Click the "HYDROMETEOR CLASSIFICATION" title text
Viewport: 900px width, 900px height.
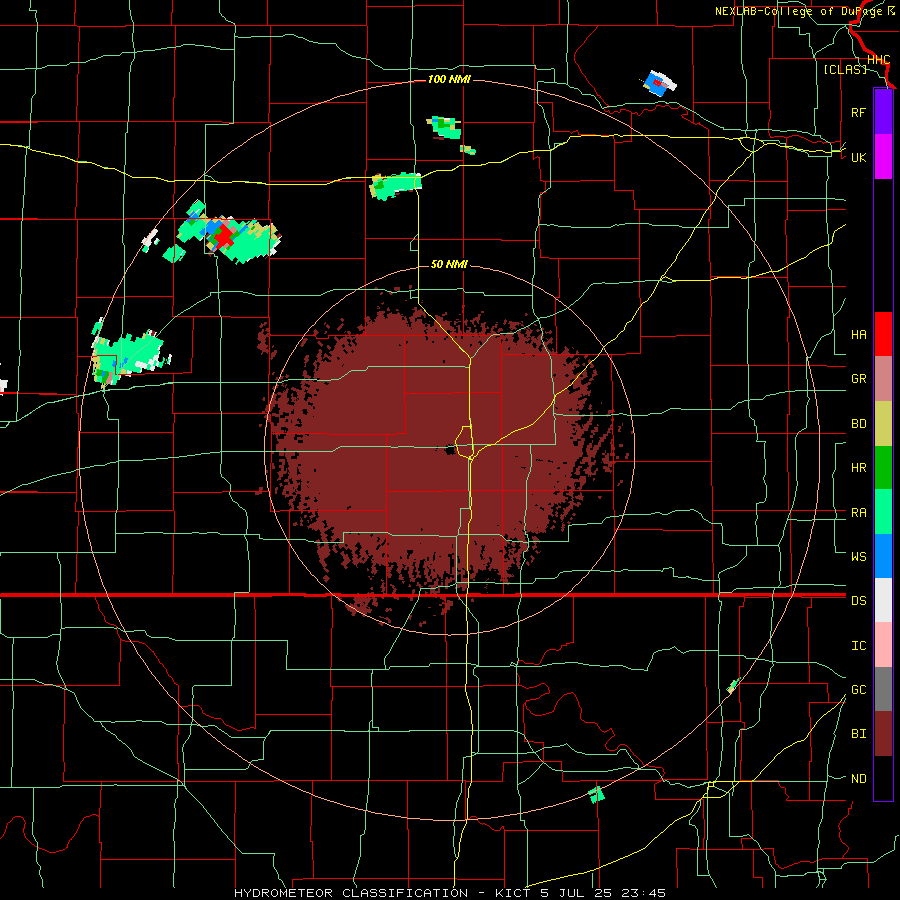pyautogui.click(x=351, y=893)
